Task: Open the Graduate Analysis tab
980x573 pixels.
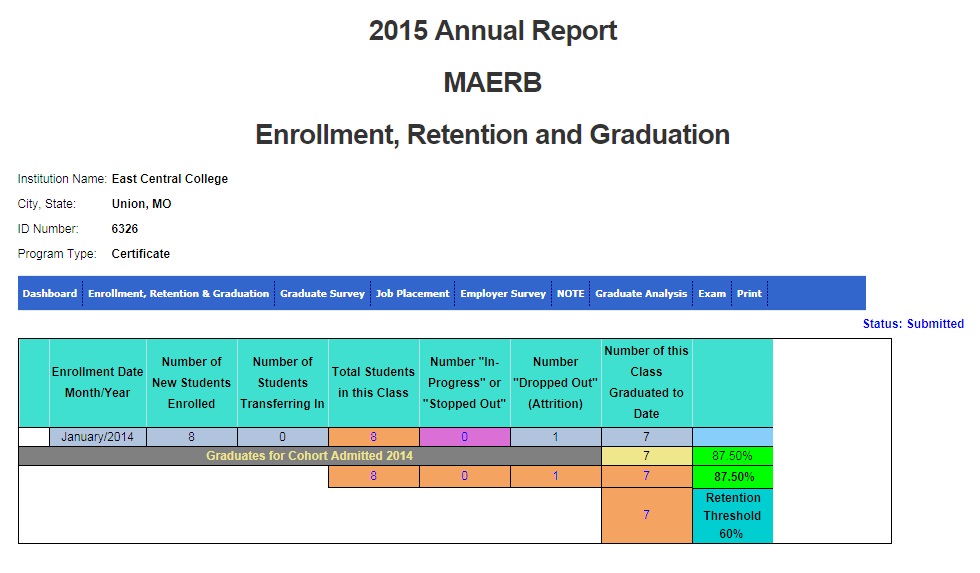Action: (x=641, y=293)
